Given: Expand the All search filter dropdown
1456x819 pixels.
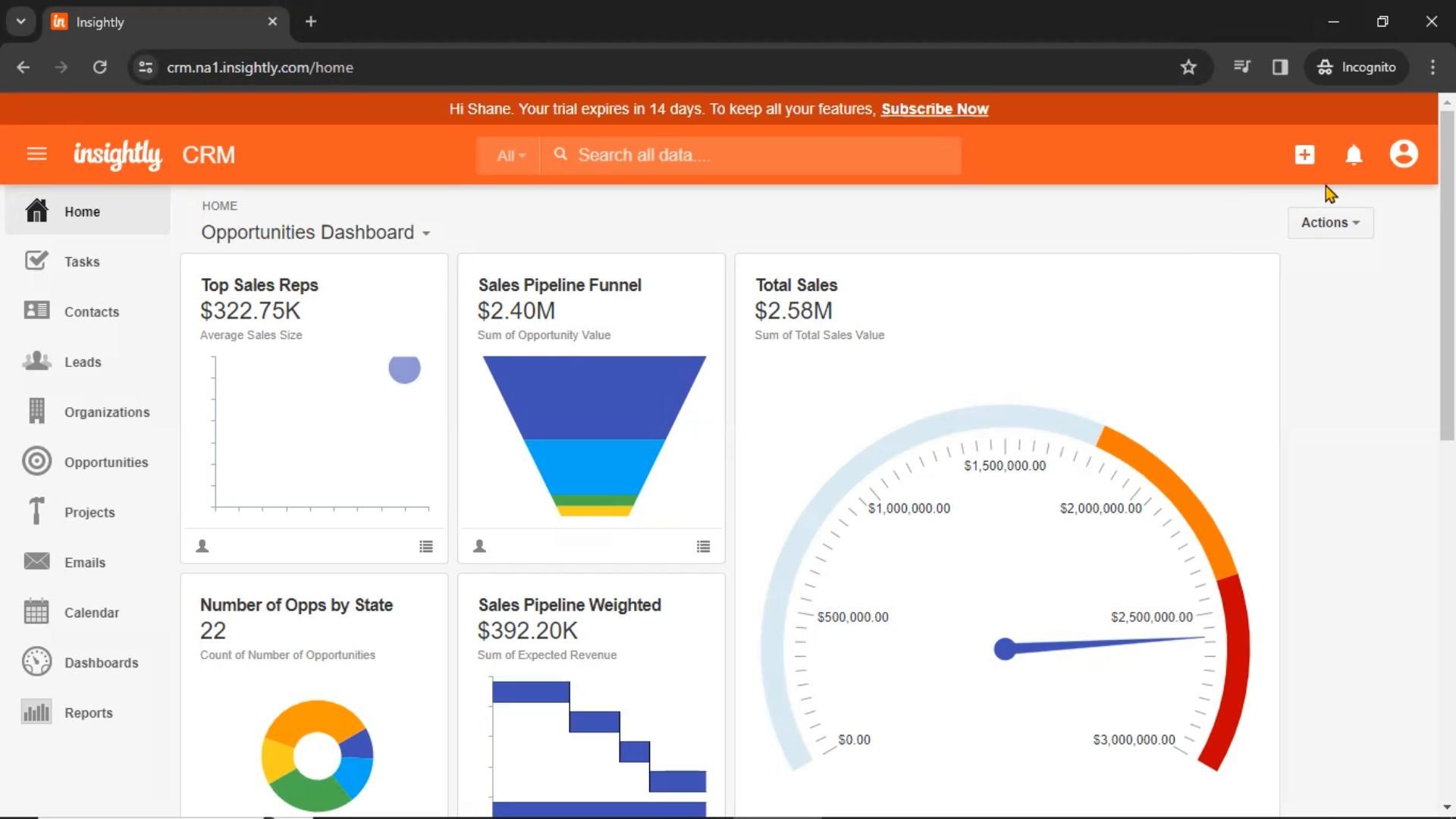Looking at the screenshot, I should (x=509, y=155).
